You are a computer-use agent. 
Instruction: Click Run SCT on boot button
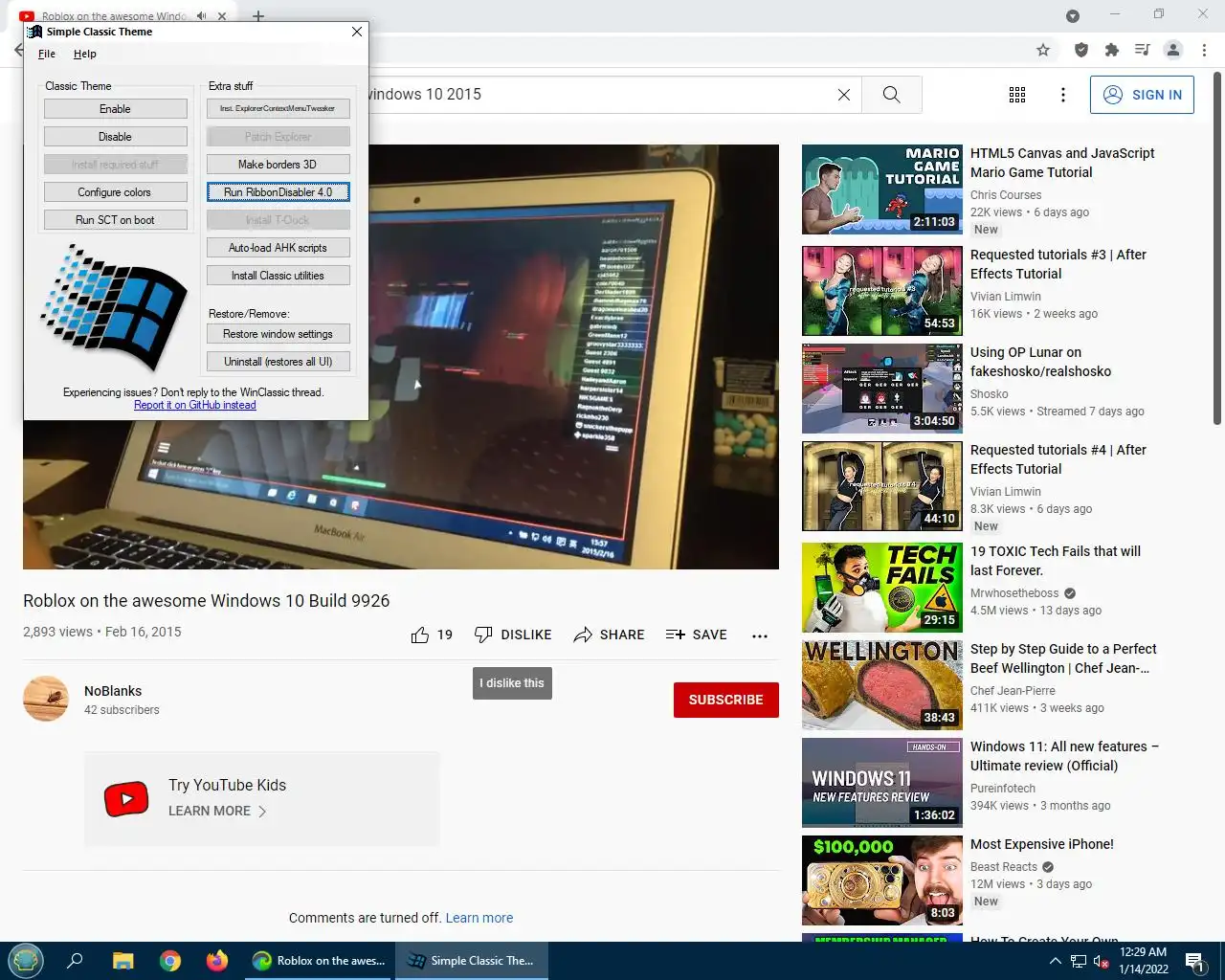[x=115, y=220]
